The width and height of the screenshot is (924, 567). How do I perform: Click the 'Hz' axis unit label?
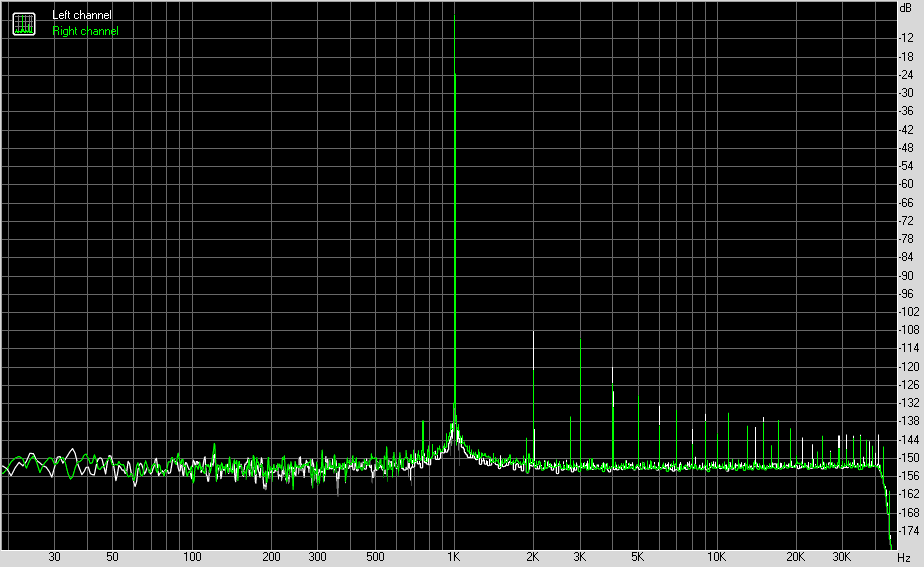[x=904, y=558]
